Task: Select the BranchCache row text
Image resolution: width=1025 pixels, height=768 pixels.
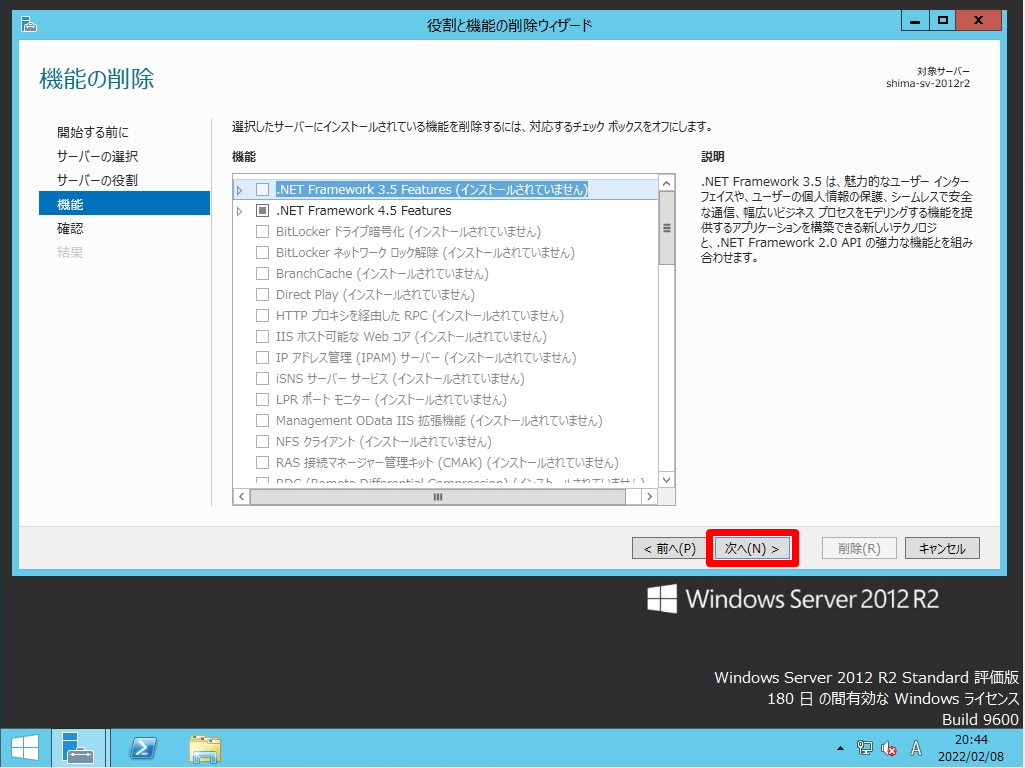Action: (x=382, y=274)
